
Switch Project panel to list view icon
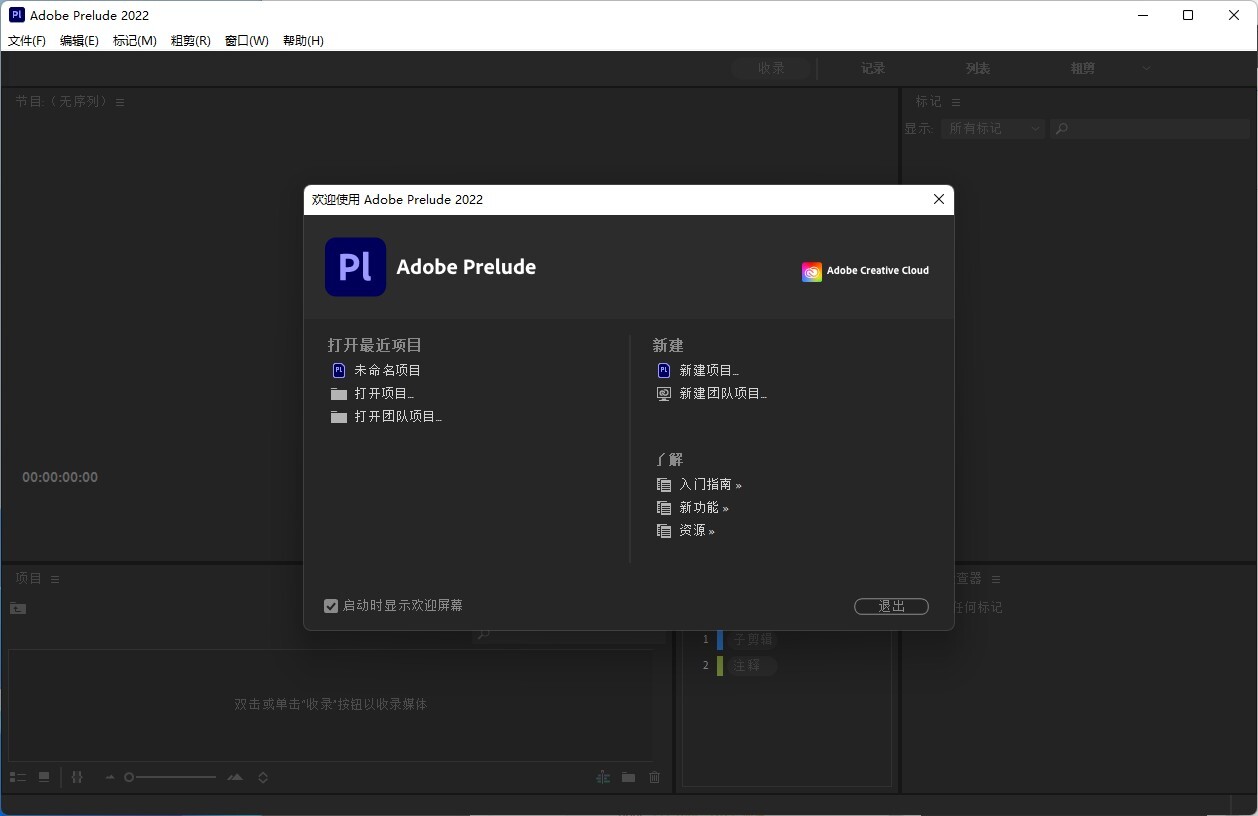[18, 777]
